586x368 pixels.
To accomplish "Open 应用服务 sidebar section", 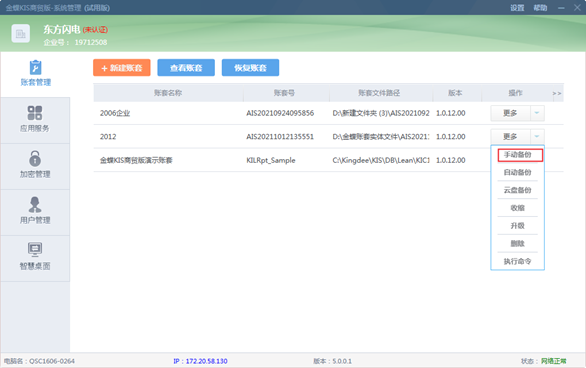I will (x=35, y=120).
